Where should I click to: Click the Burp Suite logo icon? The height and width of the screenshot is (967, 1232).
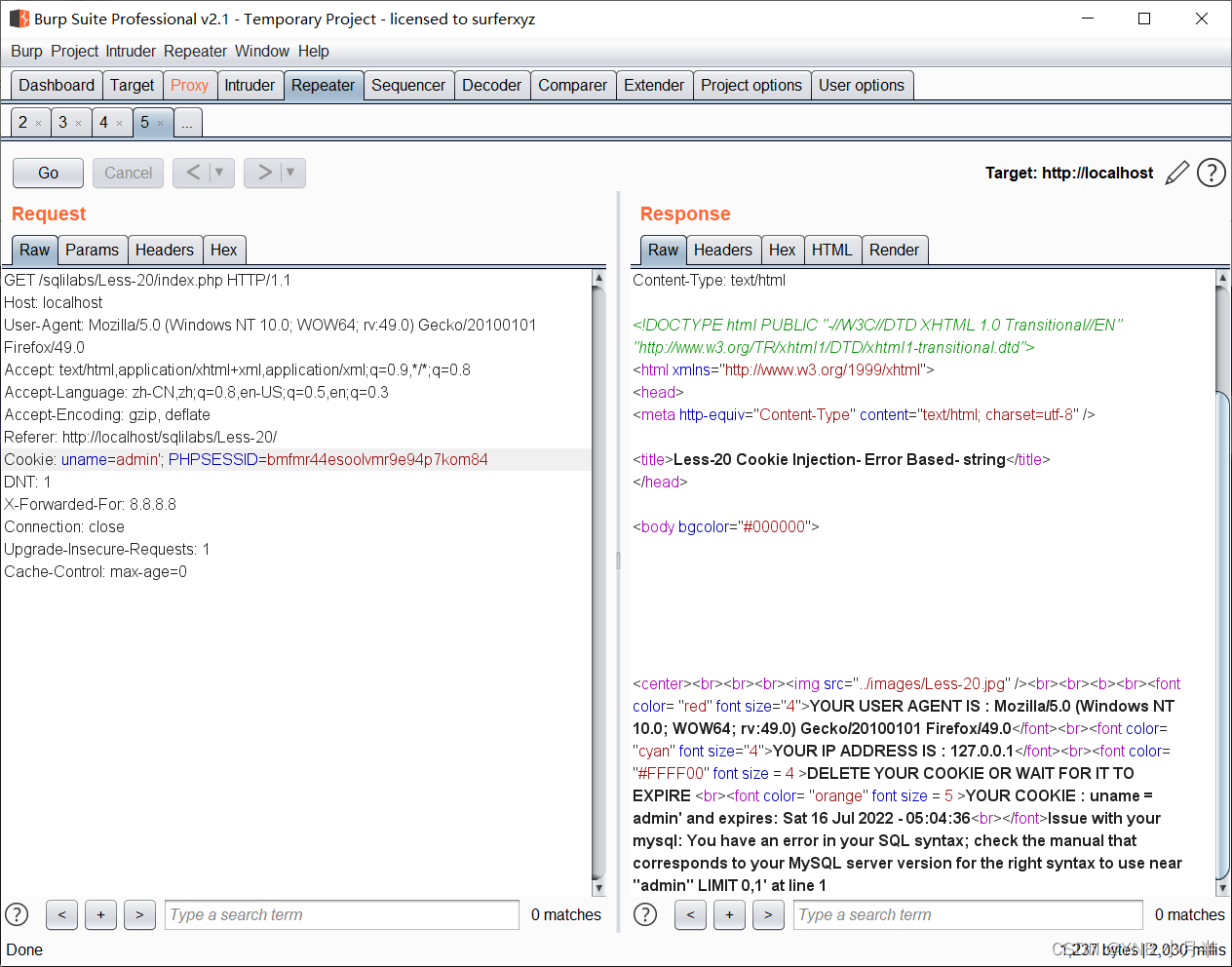tap(19, 19)
